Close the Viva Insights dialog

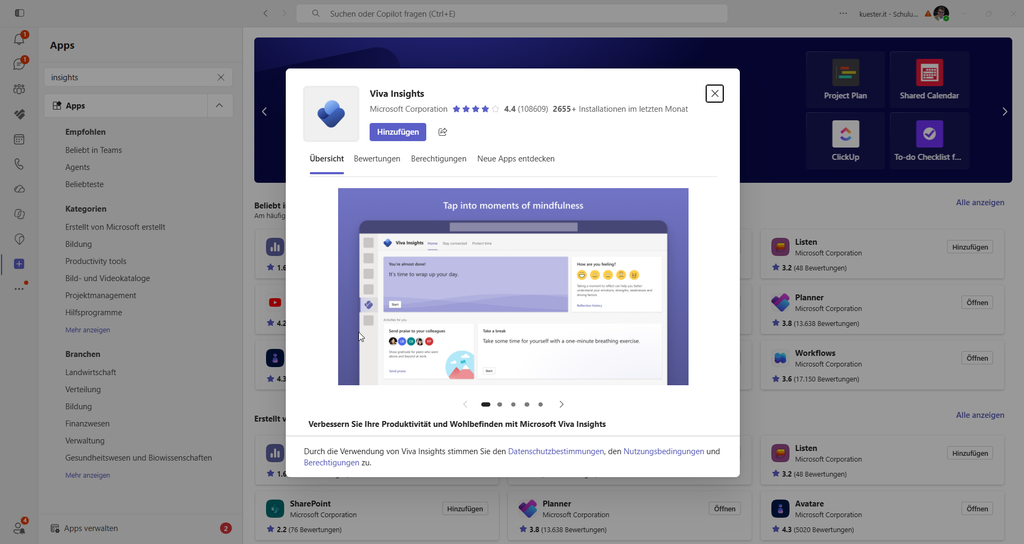click(714, 93)
